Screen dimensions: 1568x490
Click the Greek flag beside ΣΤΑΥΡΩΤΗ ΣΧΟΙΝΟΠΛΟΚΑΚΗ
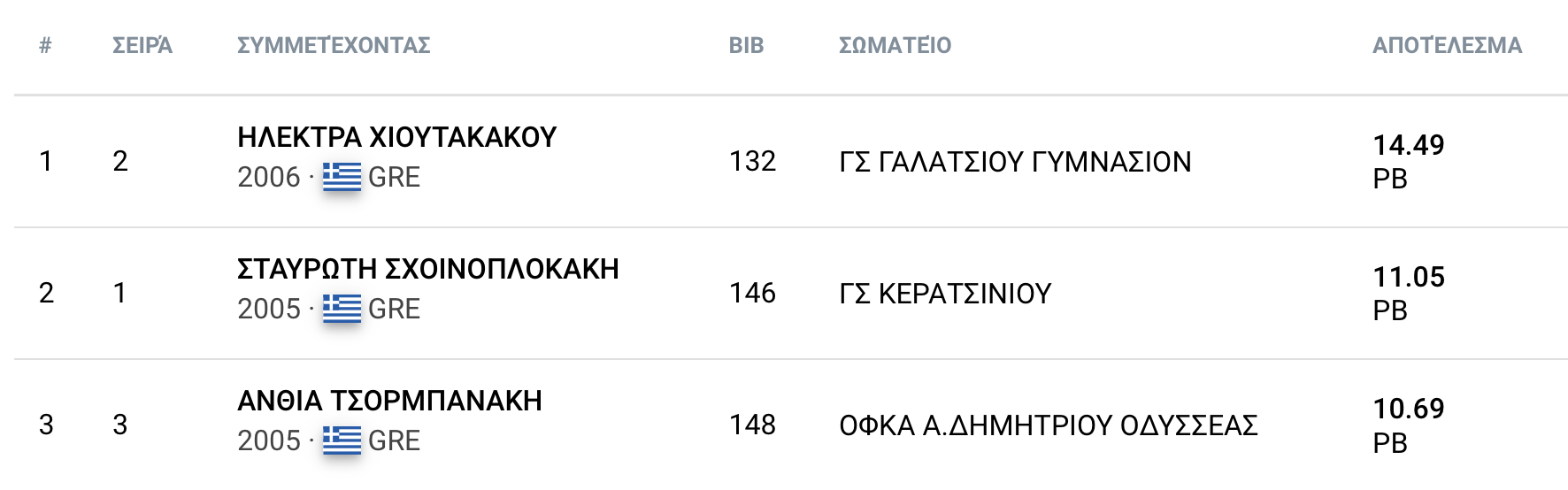(342, 309)
